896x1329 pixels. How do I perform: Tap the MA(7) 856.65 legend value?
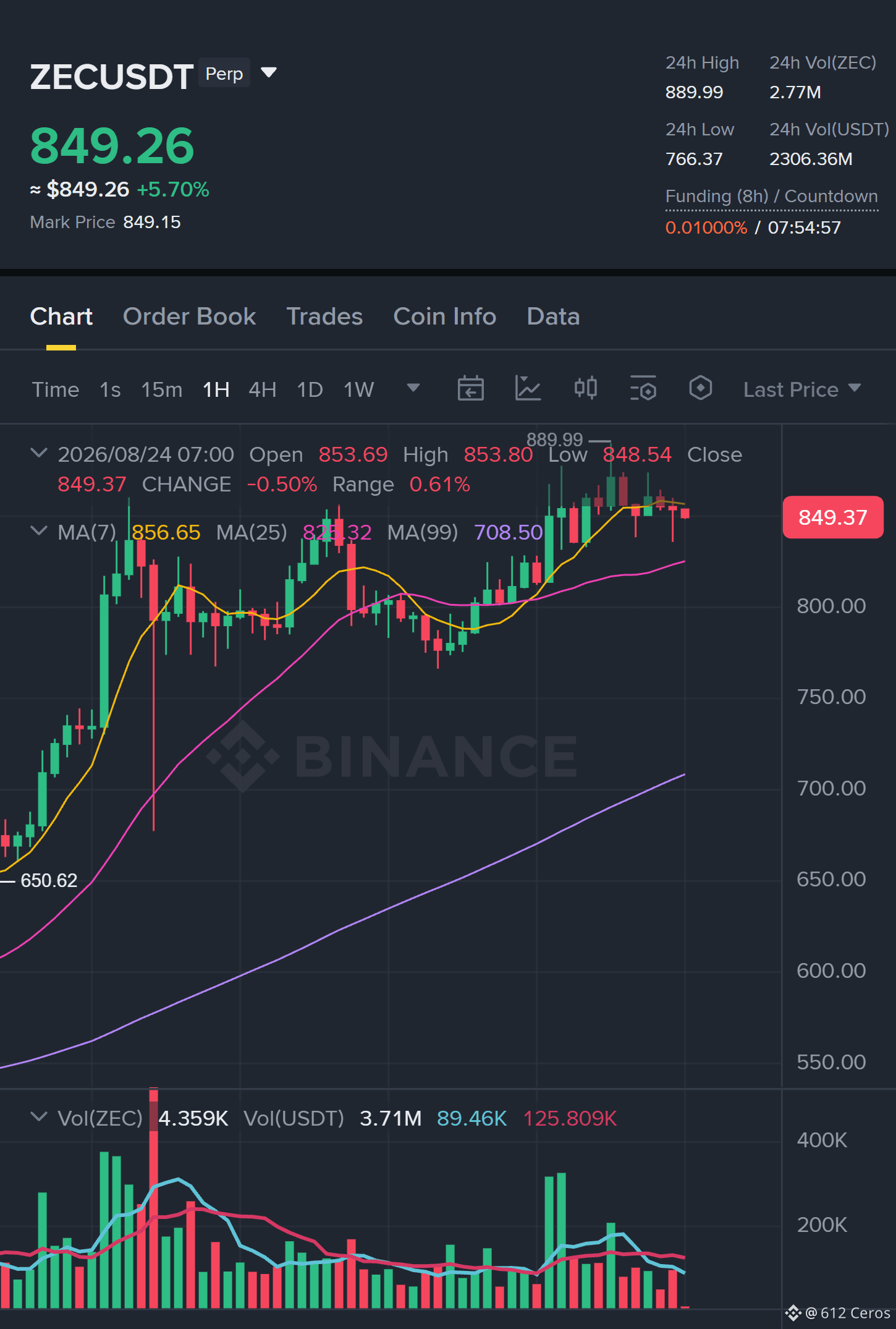tap(166, 532)
